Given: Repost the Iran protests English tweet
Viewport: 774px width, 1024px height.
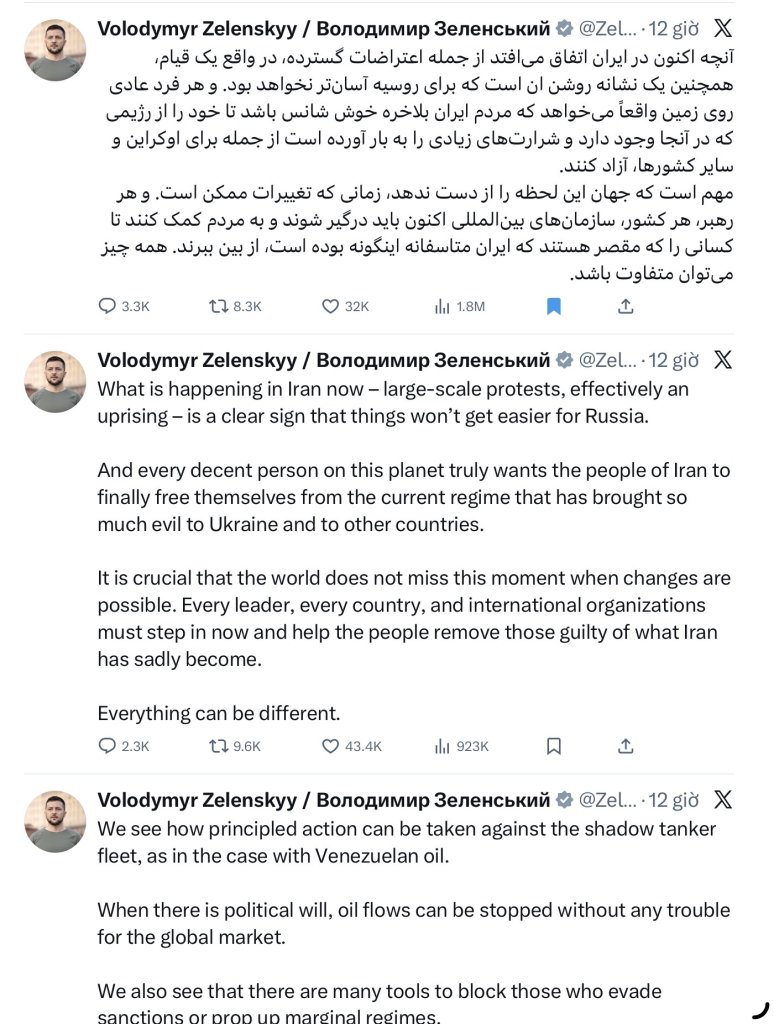Looking at the screenshot, I should (216, 746).
